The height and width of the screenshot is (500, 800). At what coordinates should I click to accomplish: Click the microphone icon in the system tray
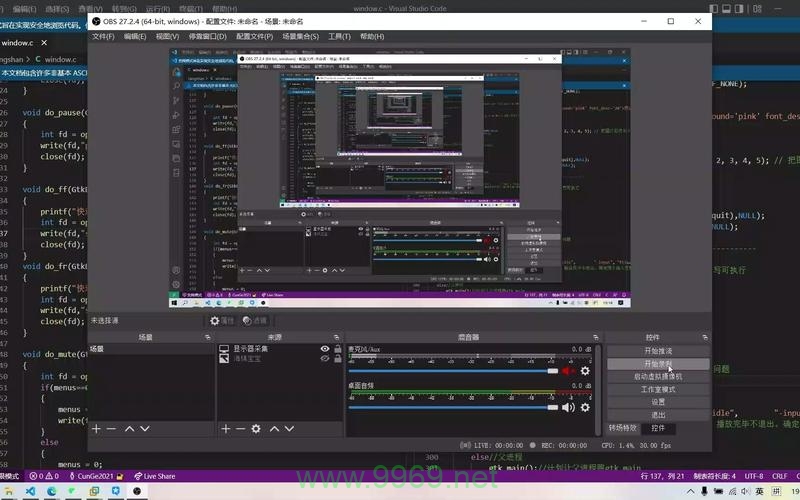tap(705, 491)
